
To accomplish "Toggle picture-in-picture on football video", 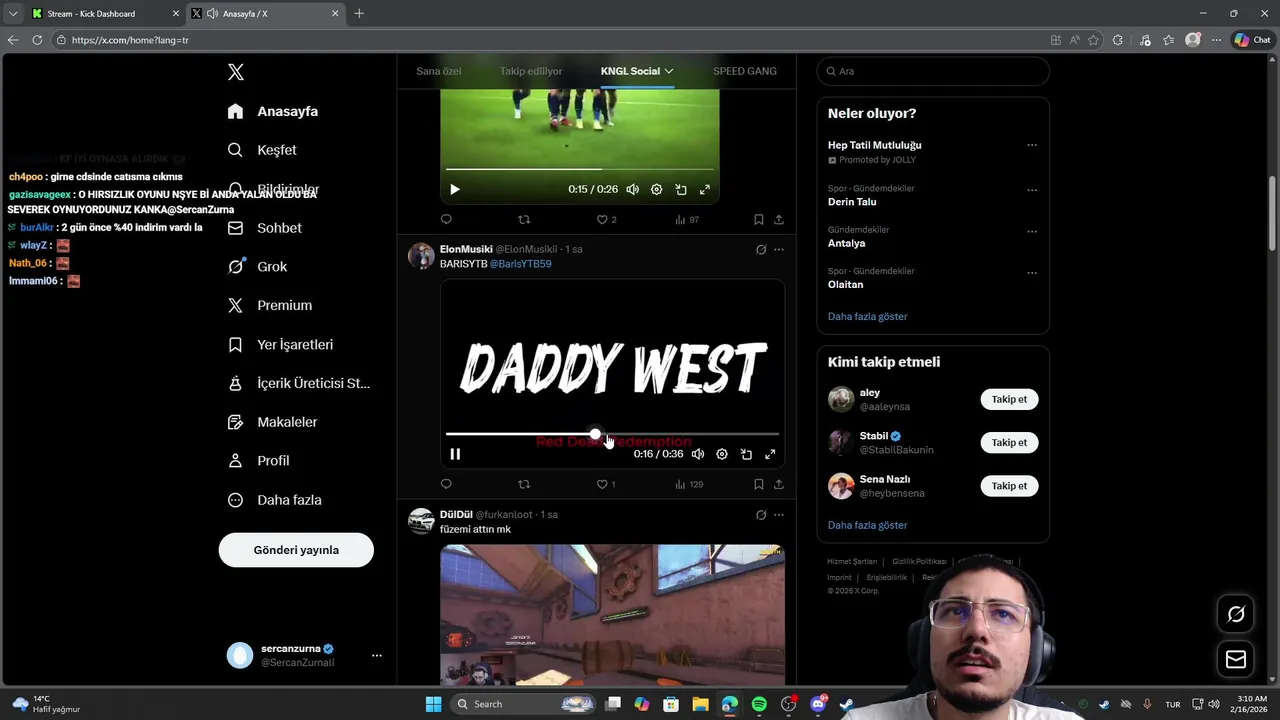I will pos(681,189).
